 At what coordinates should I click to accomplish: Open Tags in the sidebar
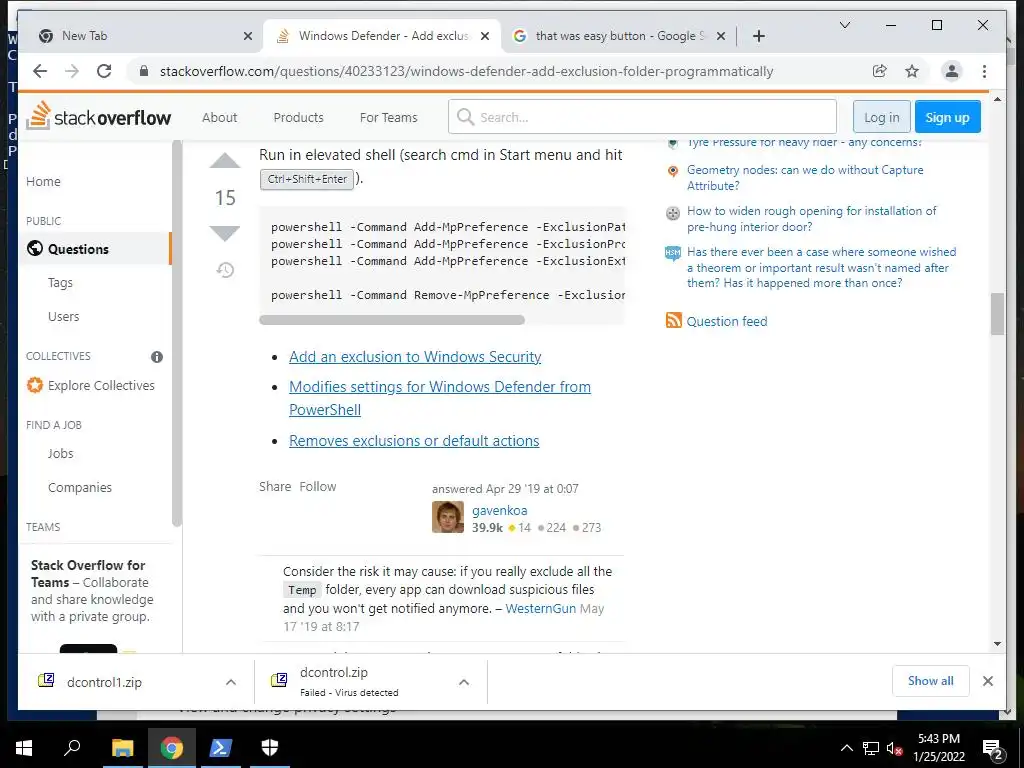[x=60, y=283]
